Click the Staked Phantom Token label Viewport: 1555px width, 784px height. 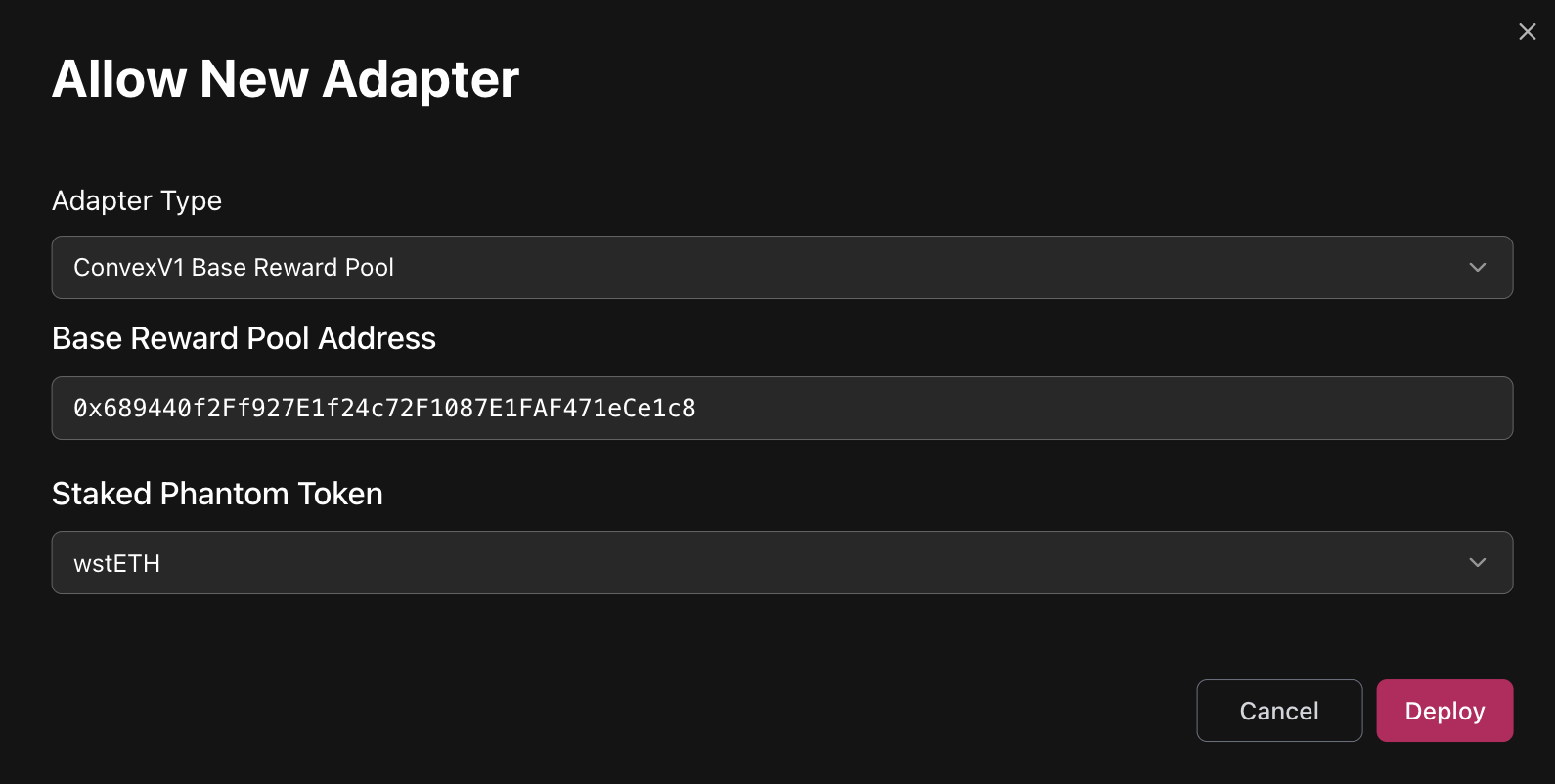[217, 494]
